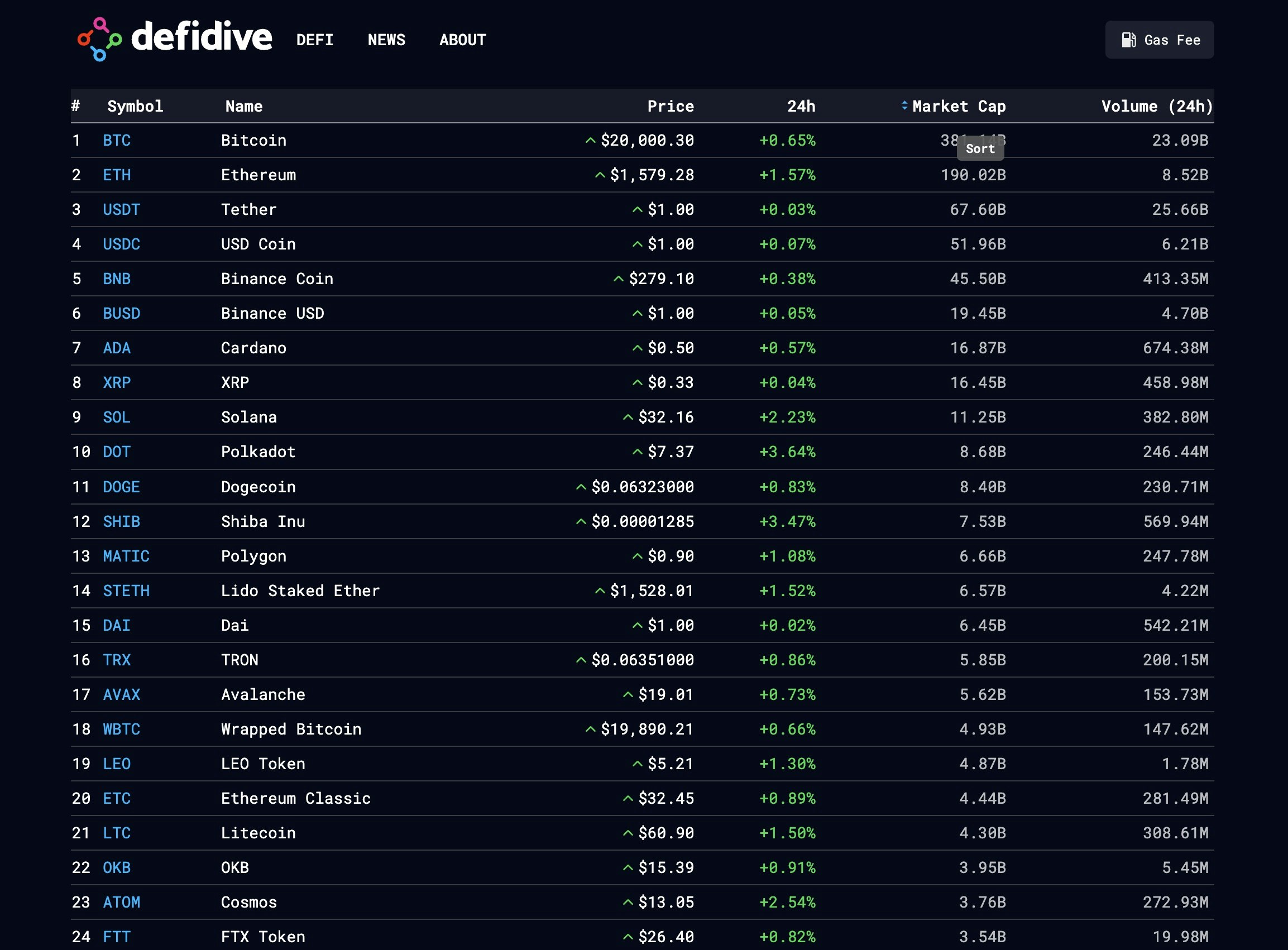Click the up-caret icon beside Lido Staked Ether price
The height and width of the screenshot is (950, 1288).
pyautogui.click(x=600, y=591)
